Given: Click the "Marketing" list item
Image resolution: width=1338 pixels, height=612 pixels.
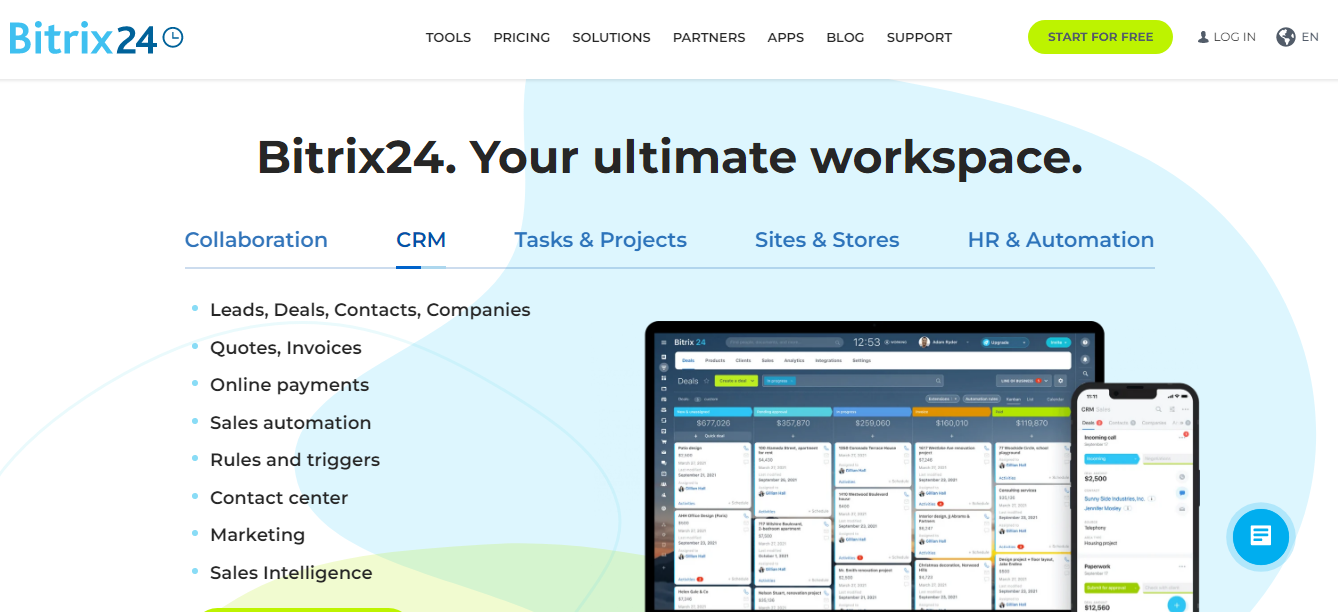Looking at the screenshot, I should [257, 535].
